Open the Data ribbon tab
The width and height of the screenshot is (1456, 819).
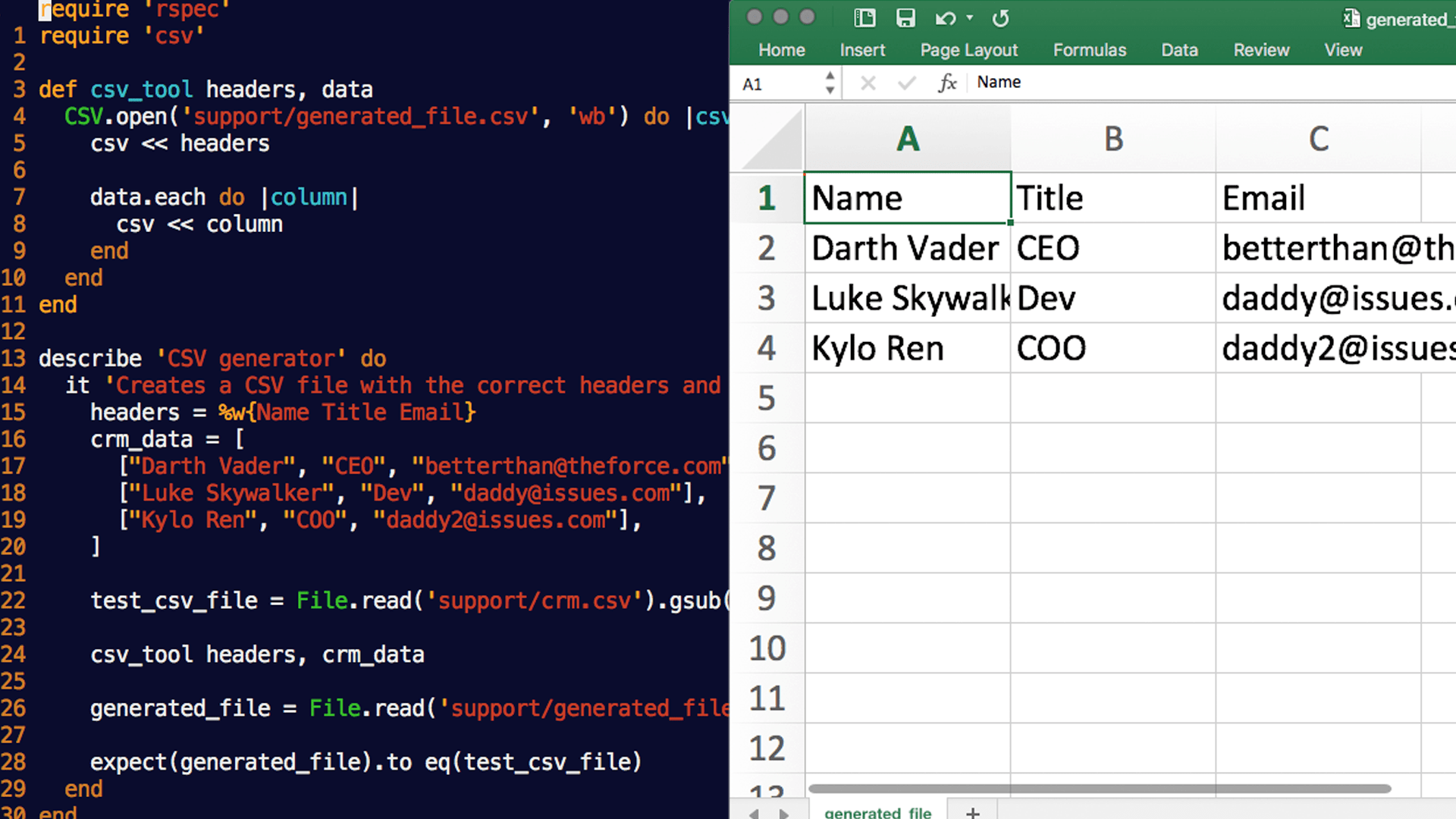[x=1179, y=50]
